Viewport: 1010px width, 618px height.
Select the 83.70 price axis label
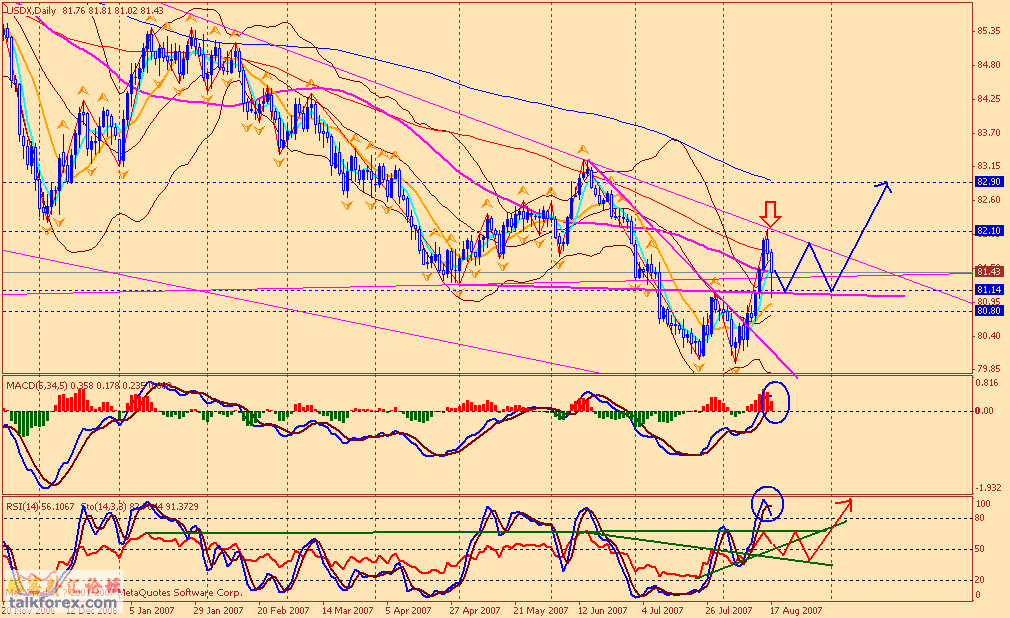point(989,133)
